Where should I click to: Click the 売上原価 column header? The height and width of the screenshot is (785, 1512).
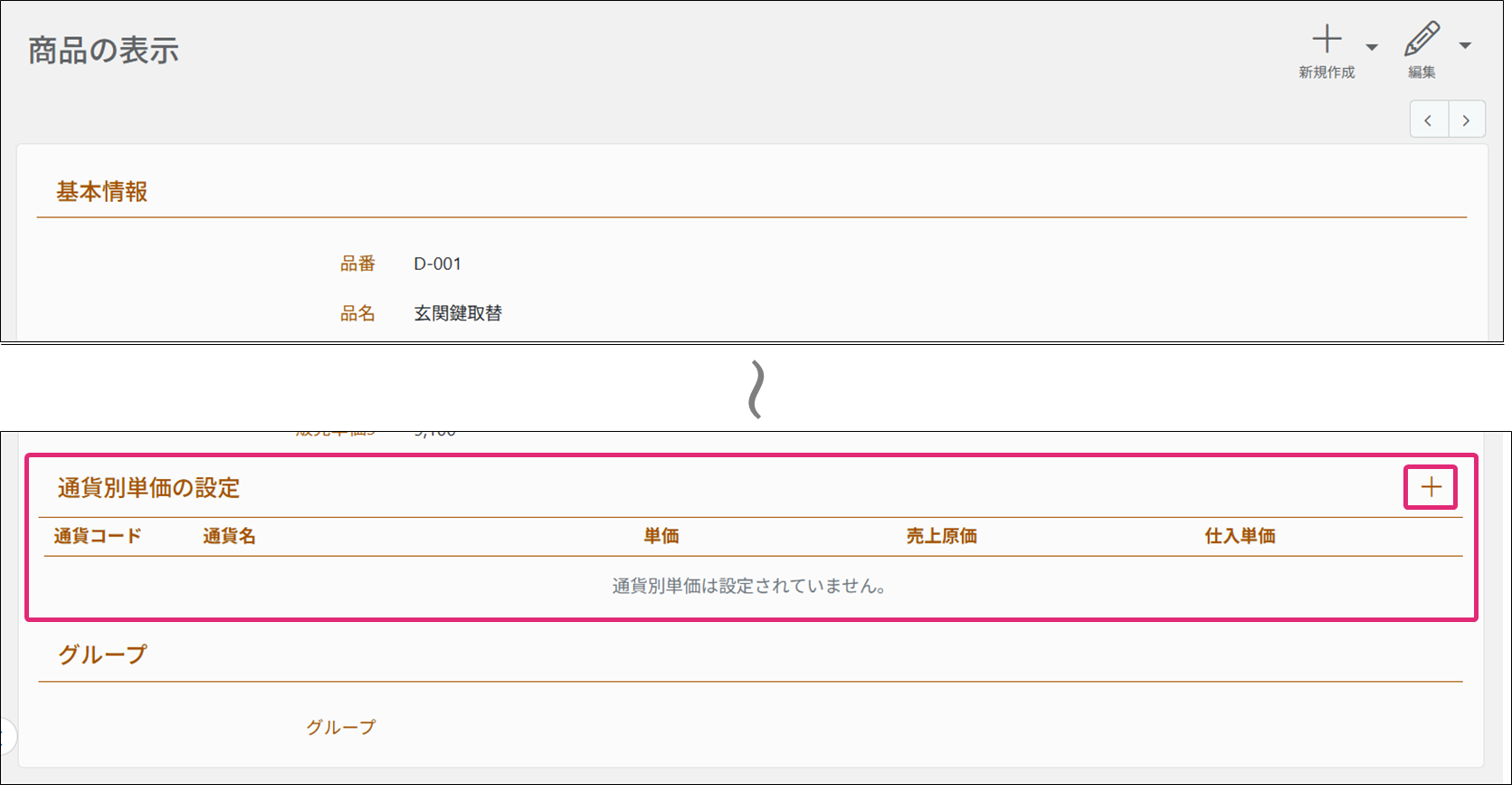941,536
